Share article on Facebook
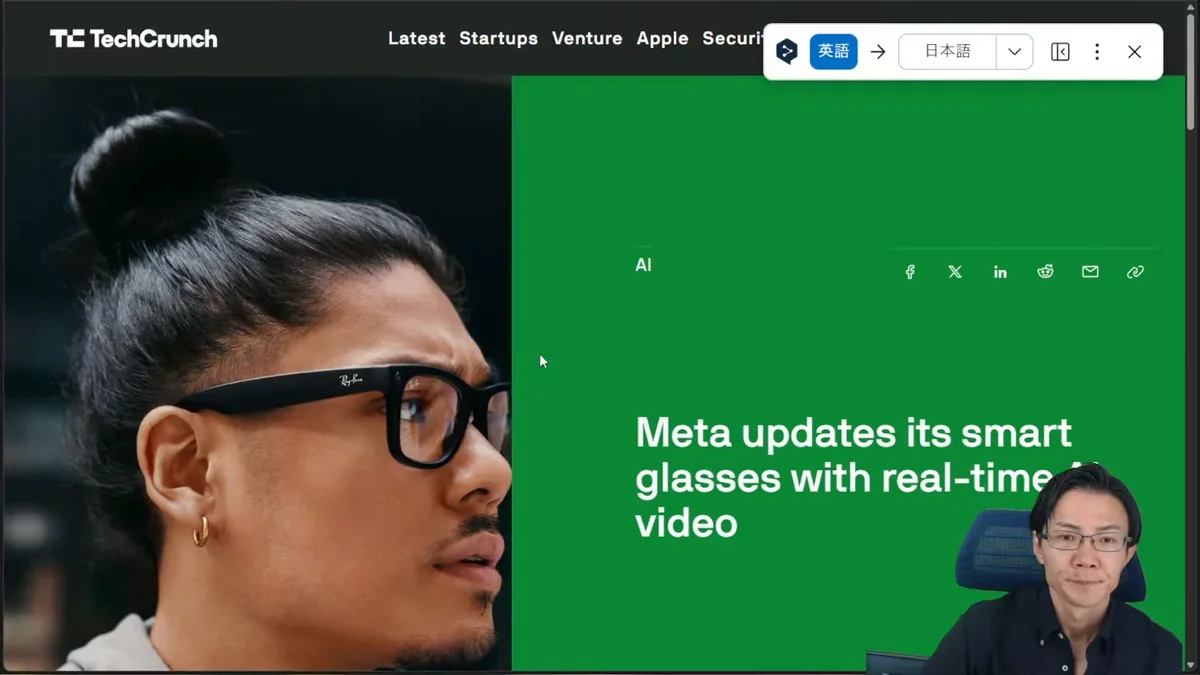Screen dimensions: 1200x675 pyautogui.click(x=910, y=272)
